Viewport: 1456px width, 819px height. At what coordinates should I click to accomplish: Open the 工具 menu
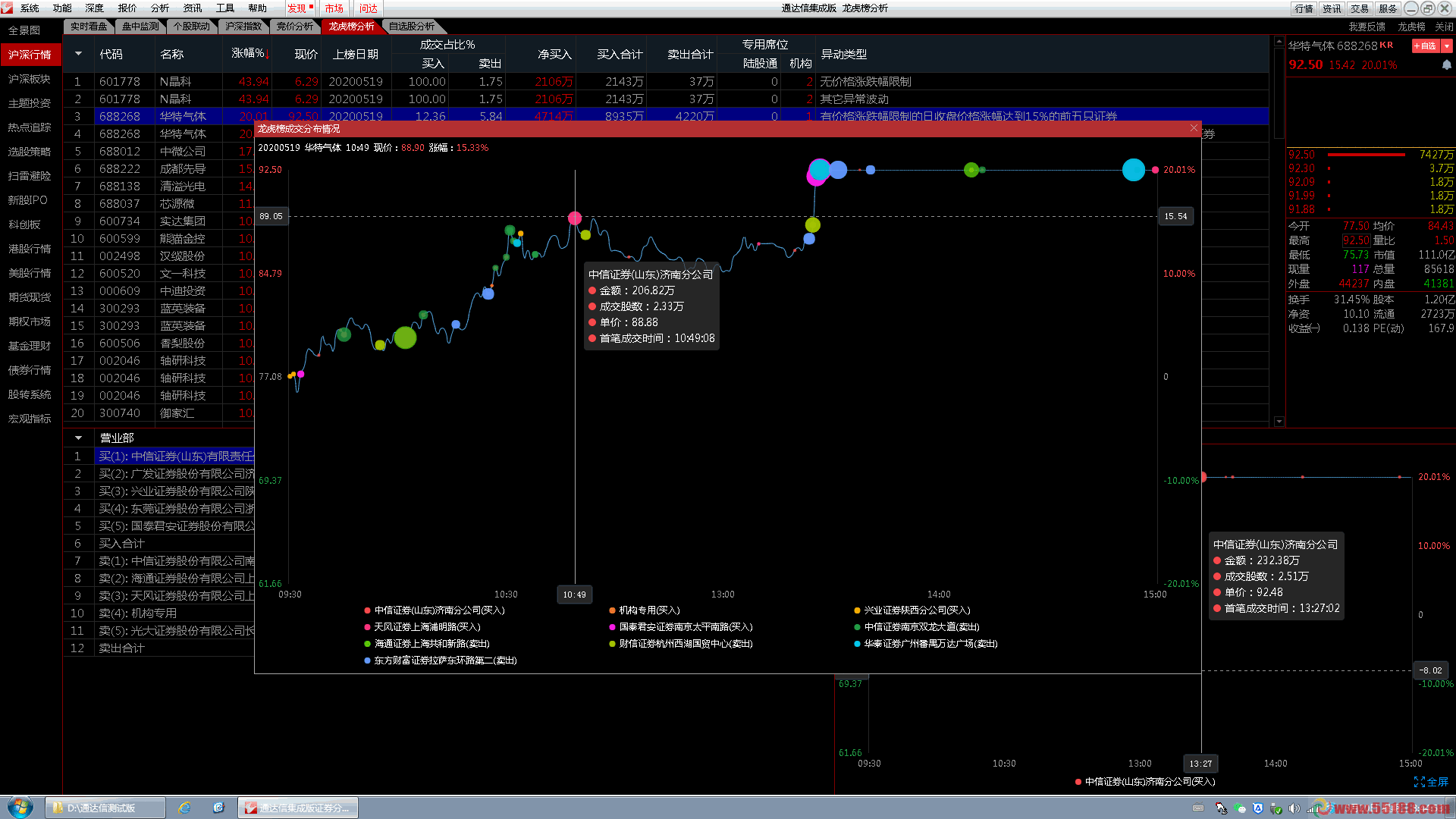[x=225, y=8]
